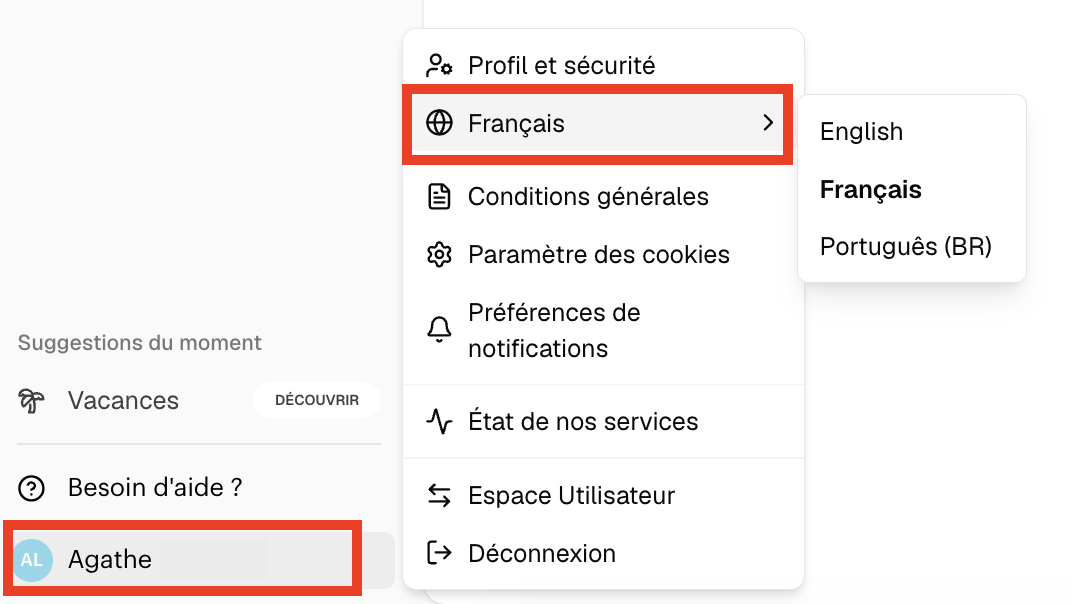This screenshot has height=604, width=1072.
Task: Click the Déconnexion logout arrow icon
Action: (x=439, y=553)
